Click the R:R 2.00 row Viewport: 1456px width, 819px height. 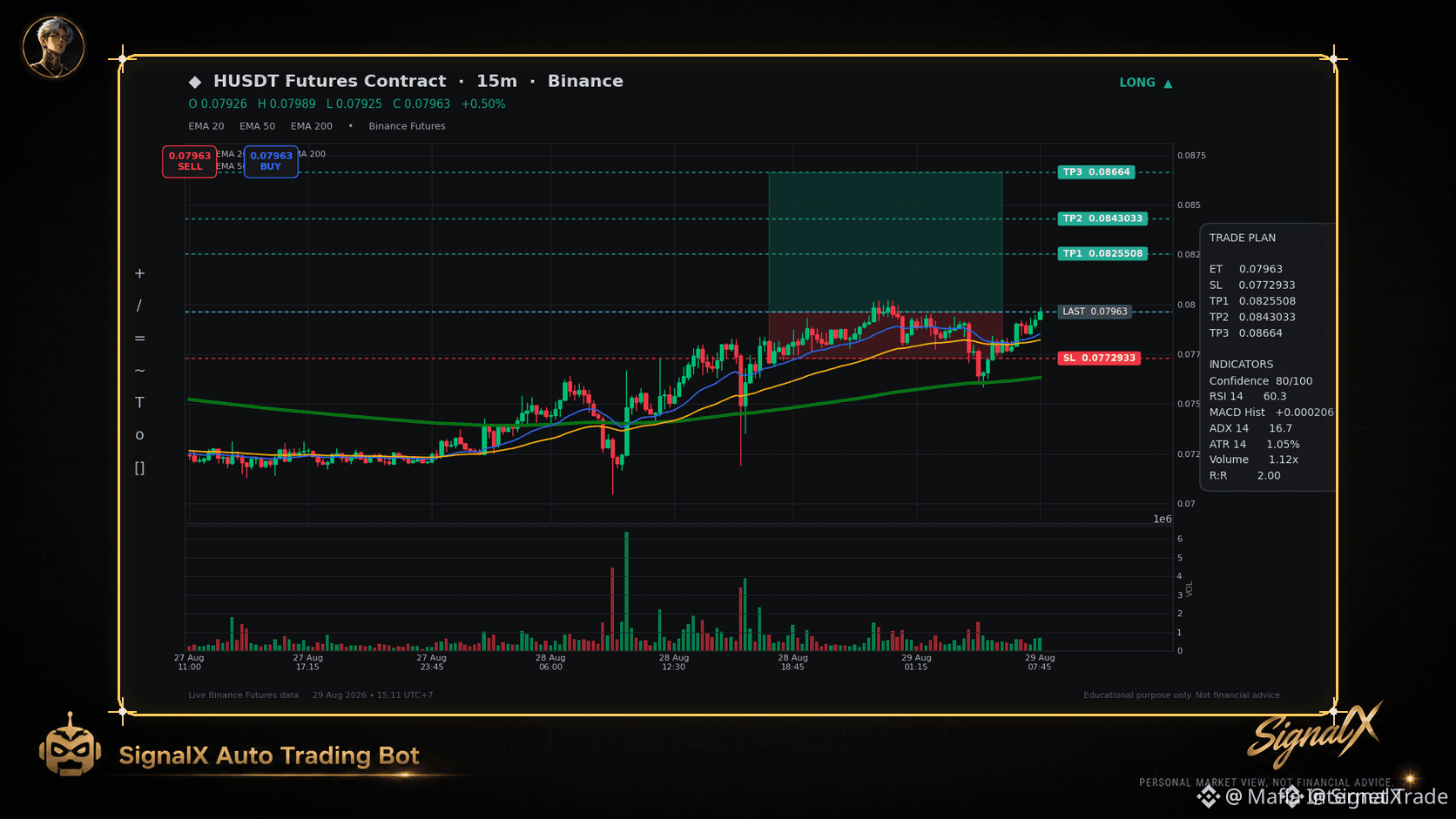(1245, 475)
